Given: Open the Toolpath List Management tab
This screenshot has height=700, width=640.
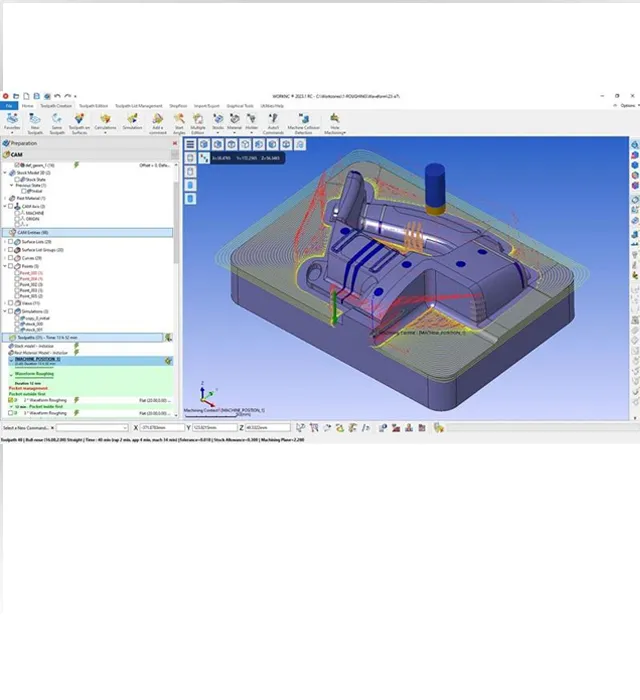Looking at the screenshot, I should (x=139, y=106).
